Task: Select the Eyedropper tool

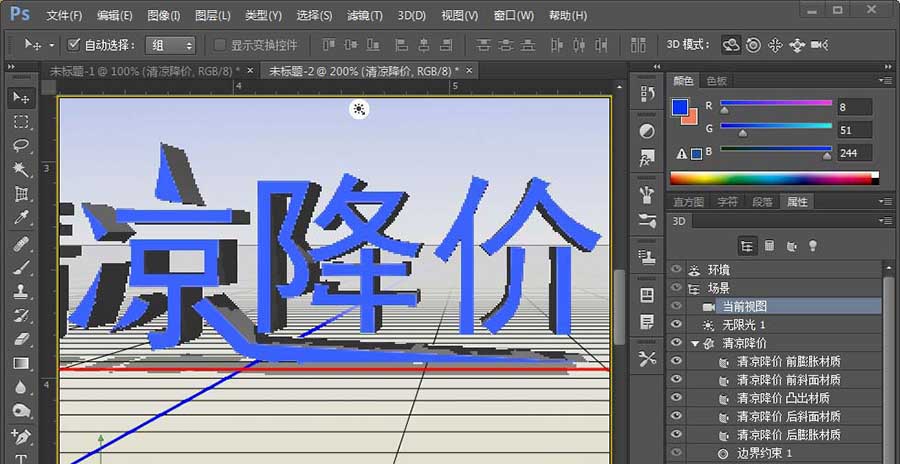Action: 21,218
